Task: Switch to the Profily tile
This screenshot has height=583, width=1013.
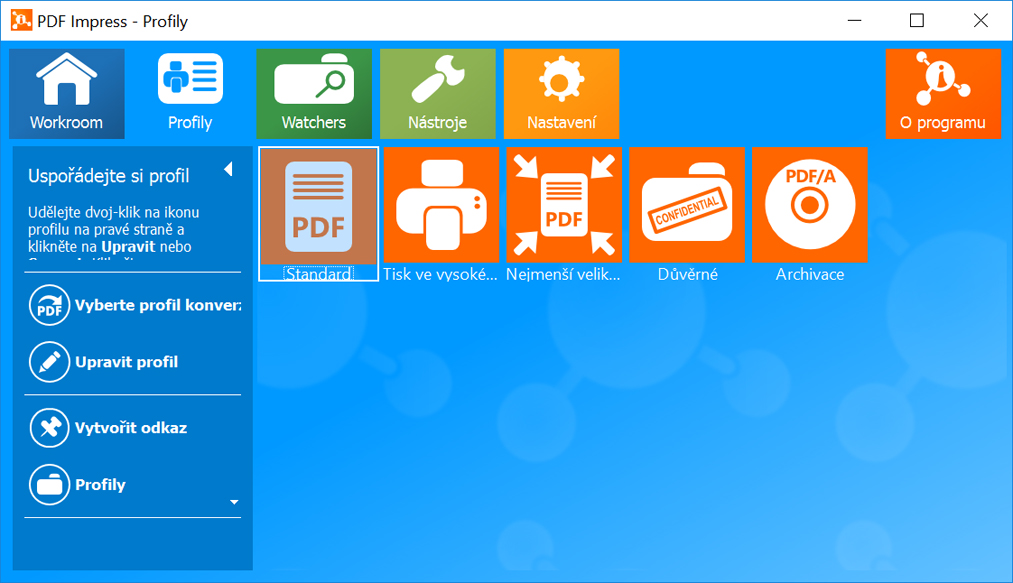Action: [x=190, y=94]
